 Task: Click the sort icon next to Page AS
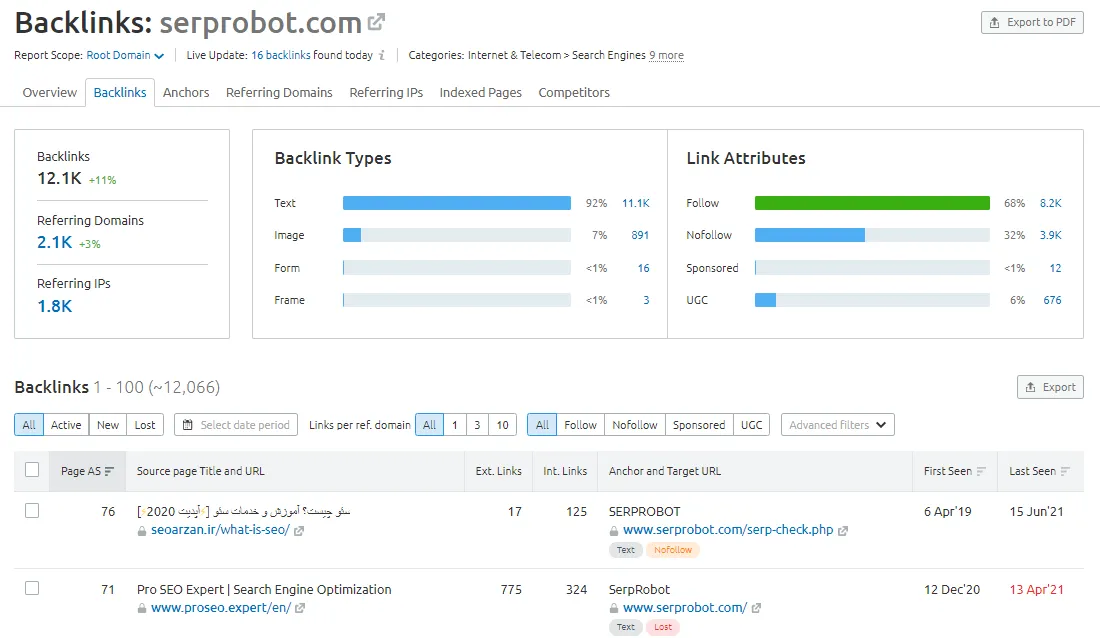pos(109,472)
